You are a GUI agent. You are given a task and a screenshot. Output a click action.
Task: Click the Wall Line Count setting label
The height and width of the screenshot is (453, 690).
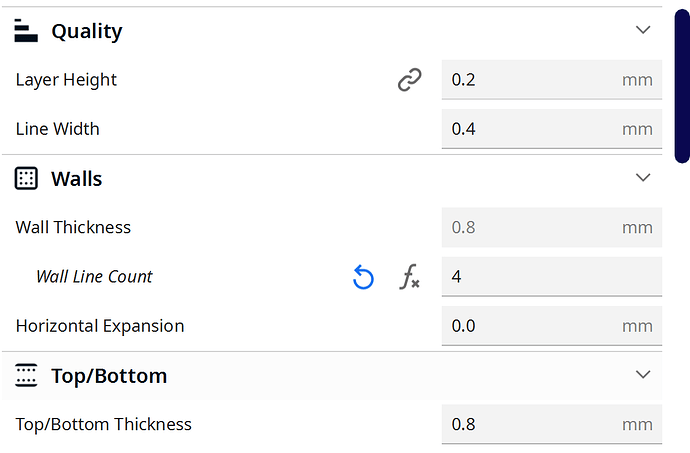click(x=94, y=277)
